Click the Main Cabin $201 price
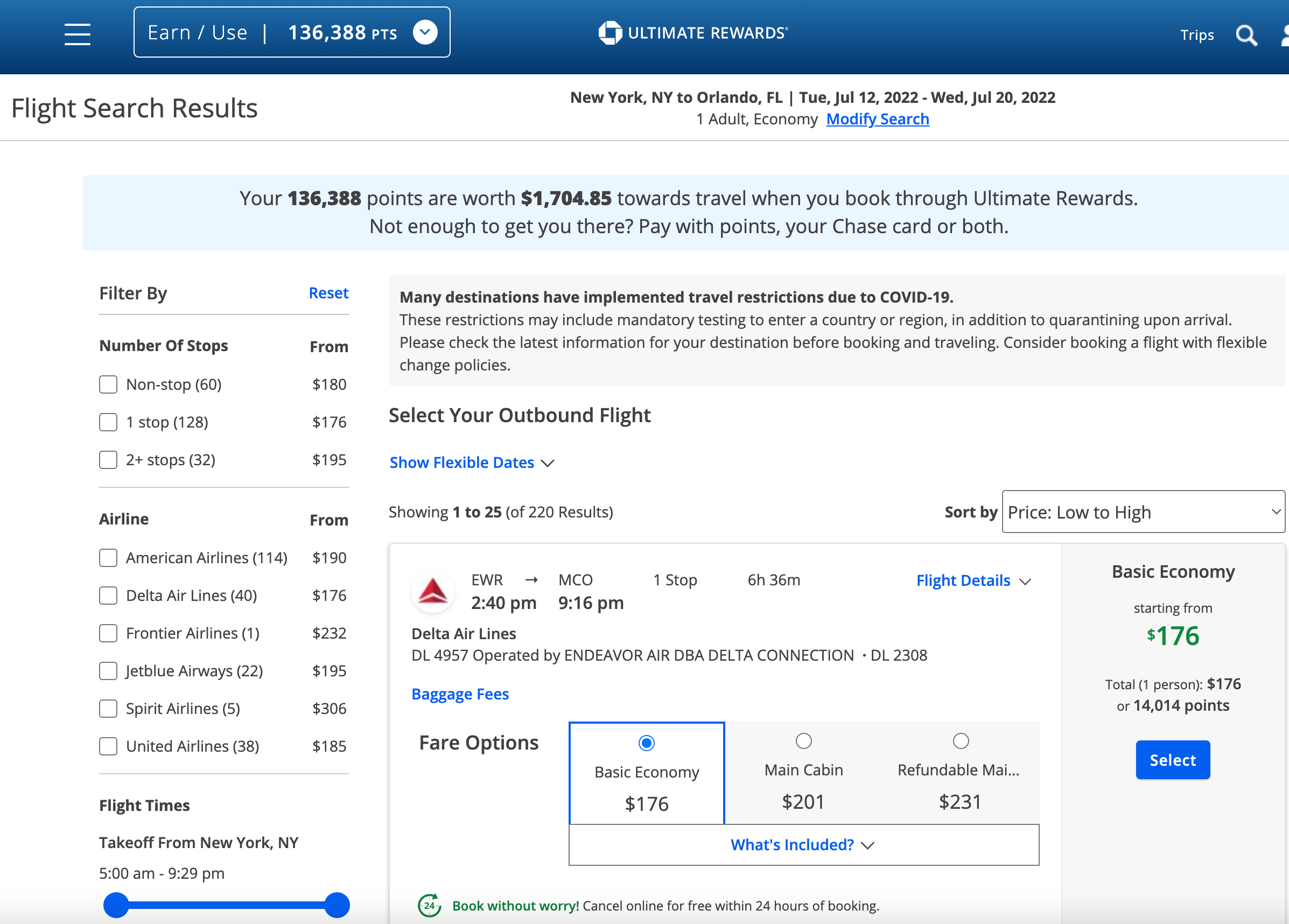 (x=803, y=802)
